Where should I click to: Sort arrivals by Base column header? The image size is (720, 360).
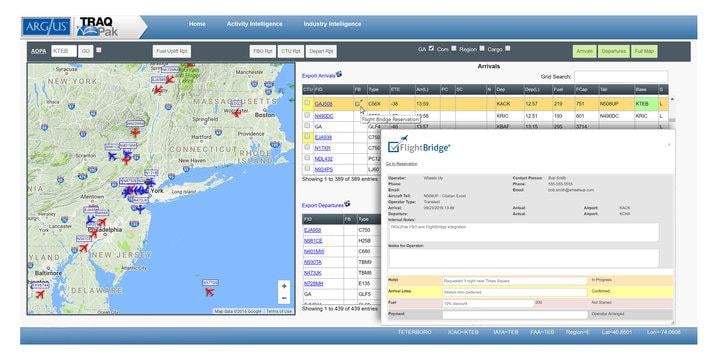point(646,90)
